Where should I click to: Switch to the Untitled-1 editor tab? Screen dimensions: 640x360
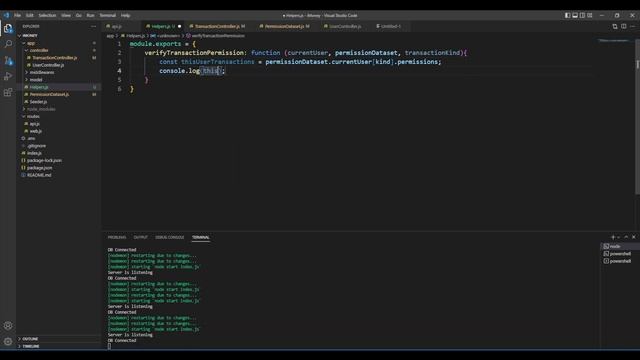point(391,26)
